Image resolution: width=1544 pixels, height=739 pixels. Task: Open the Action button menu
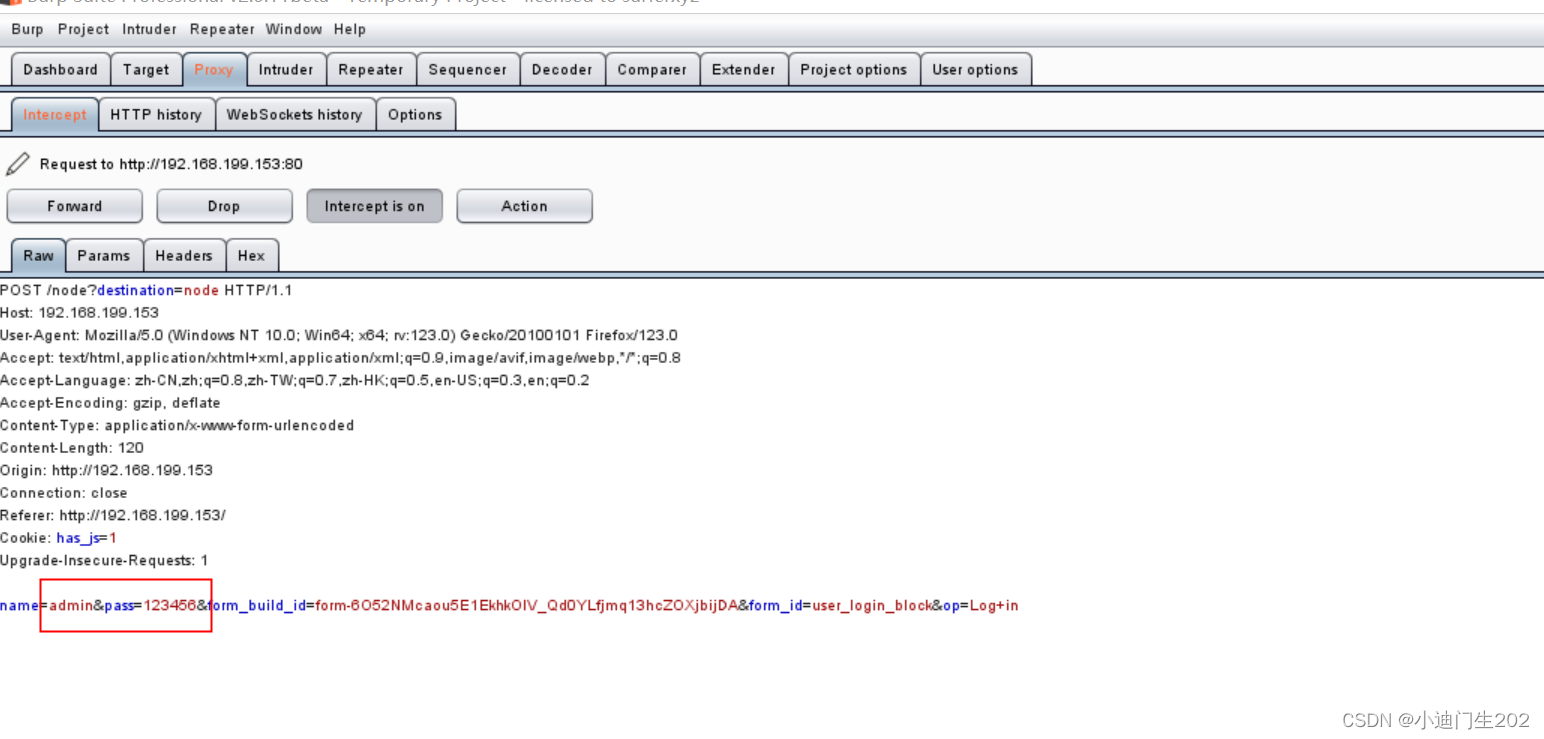click(x=524, y=206)
